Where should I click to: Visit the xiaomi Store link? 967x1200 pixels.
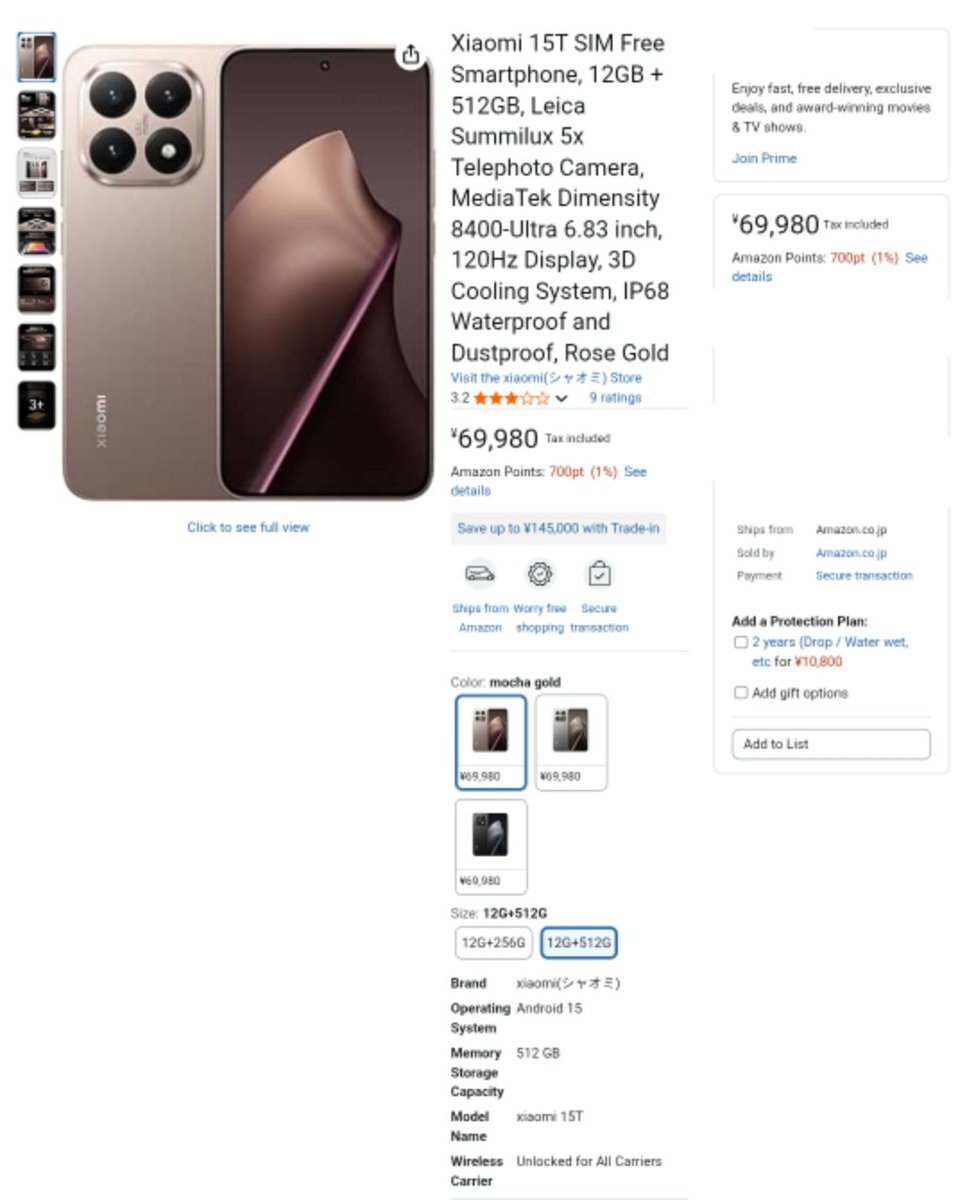pos(546,378)
